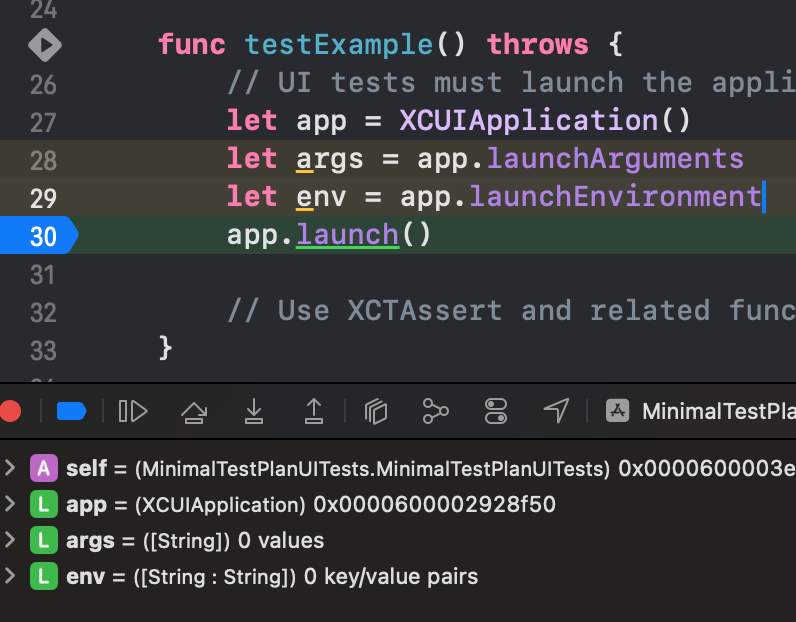Expand the env variable disclosure arrow

point(10,576)
